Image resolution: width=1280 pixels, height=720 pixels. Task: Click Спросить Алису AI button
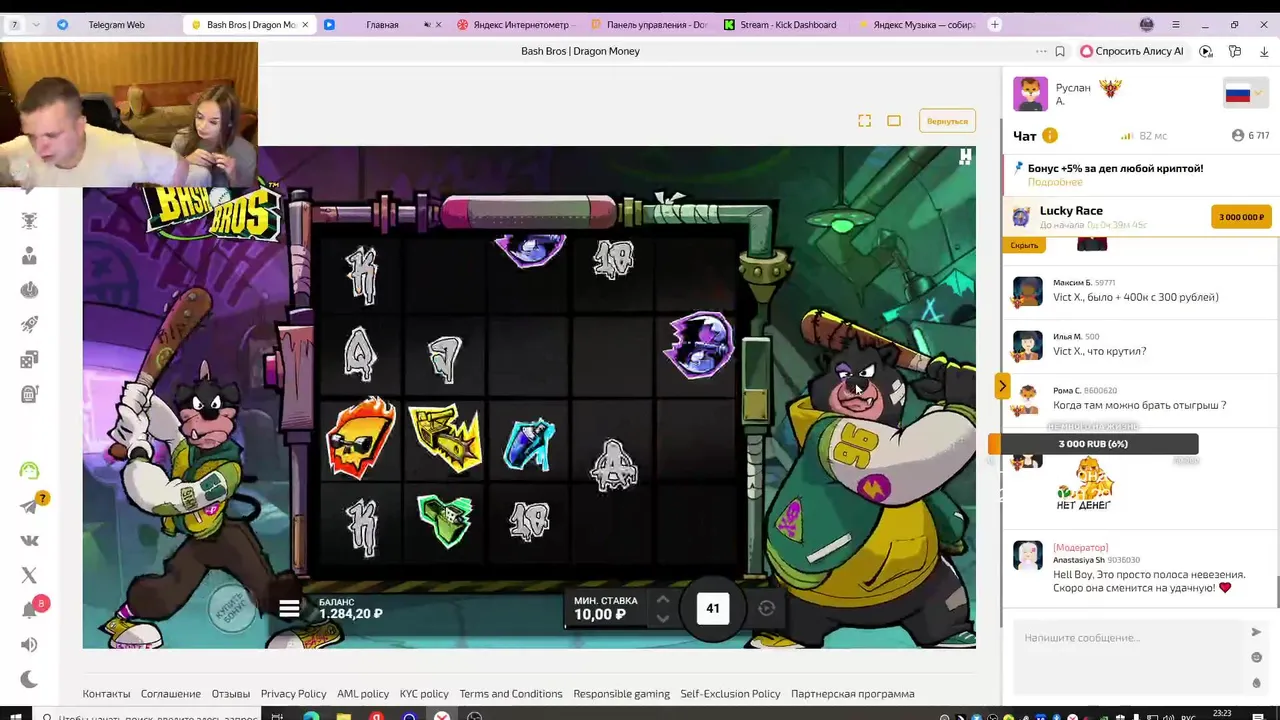[x=1131, y=51]
